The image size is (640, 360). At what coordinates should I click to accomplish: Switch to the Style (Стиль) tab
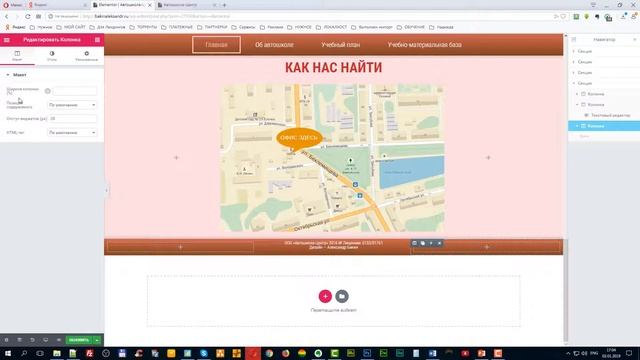click(x=52, y=56)
